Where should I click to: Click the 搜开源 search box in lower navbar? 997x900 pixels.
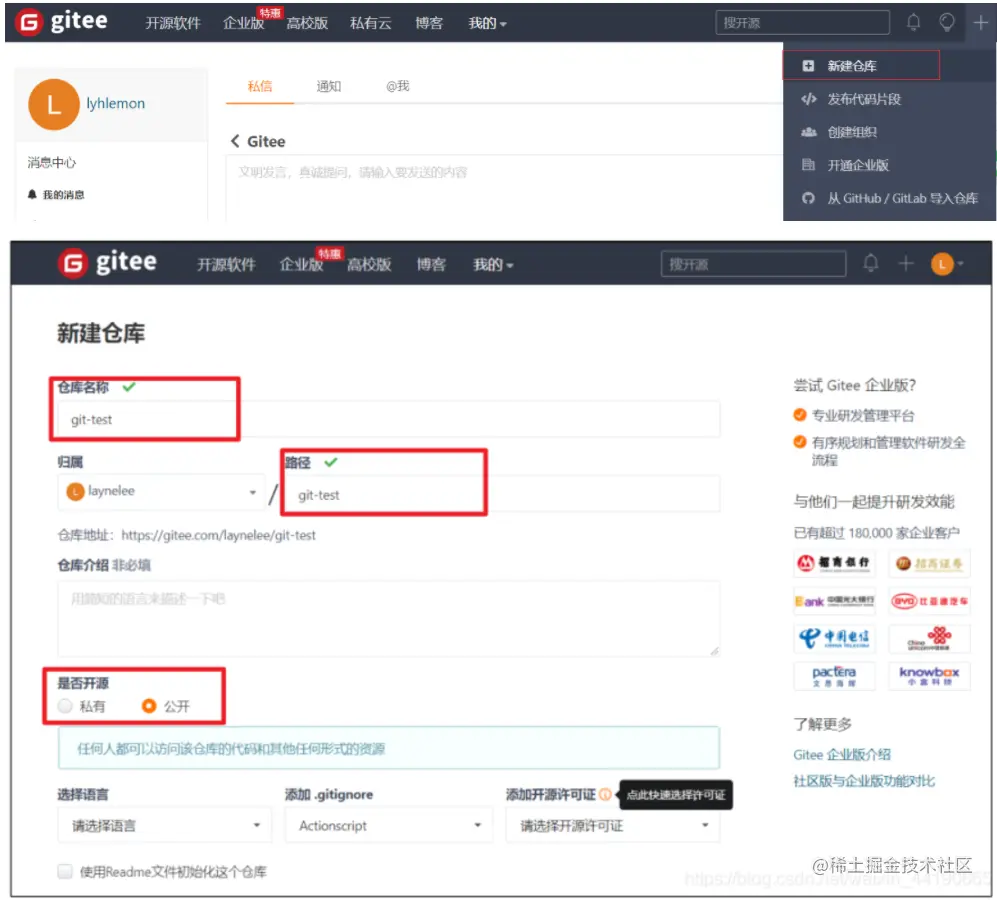tap(753, 263)
